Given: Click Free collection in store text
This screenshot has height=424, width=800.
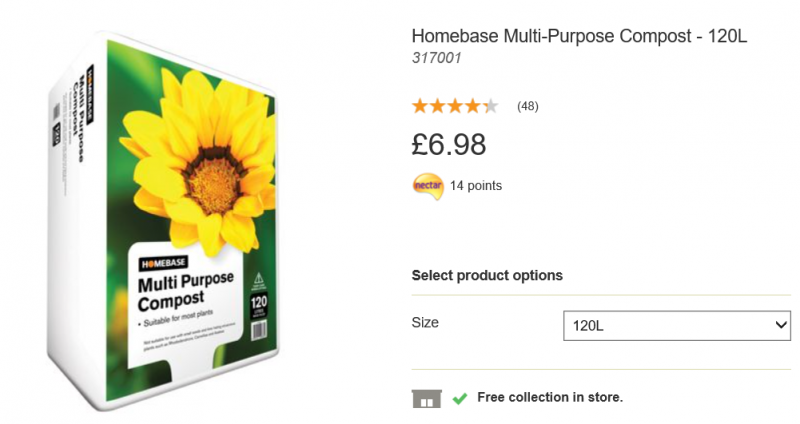Looking at the screenshot, I should (x=550, y=398).
